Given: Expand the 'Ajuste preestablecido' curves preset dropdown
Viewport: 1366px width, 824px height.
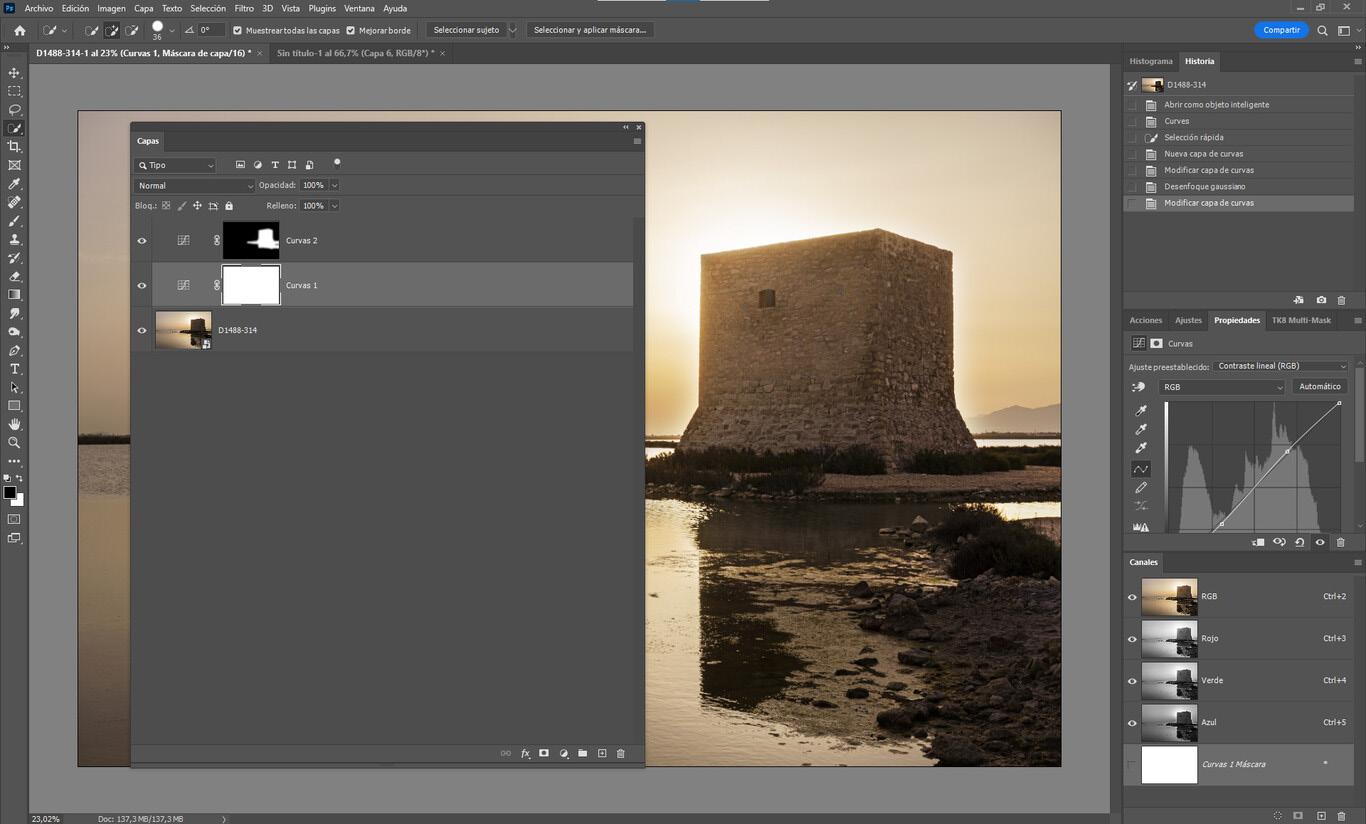Looking at the screenshot, I should (x=1281, y=366).
